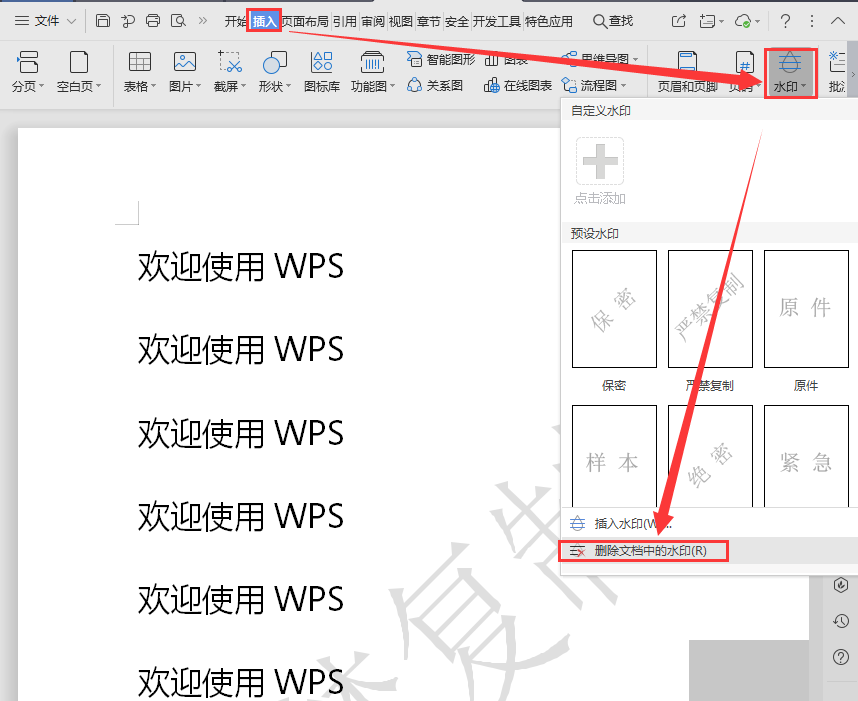Switch to the 审阅 tab
858x701 pixels.
pos(373,21)
